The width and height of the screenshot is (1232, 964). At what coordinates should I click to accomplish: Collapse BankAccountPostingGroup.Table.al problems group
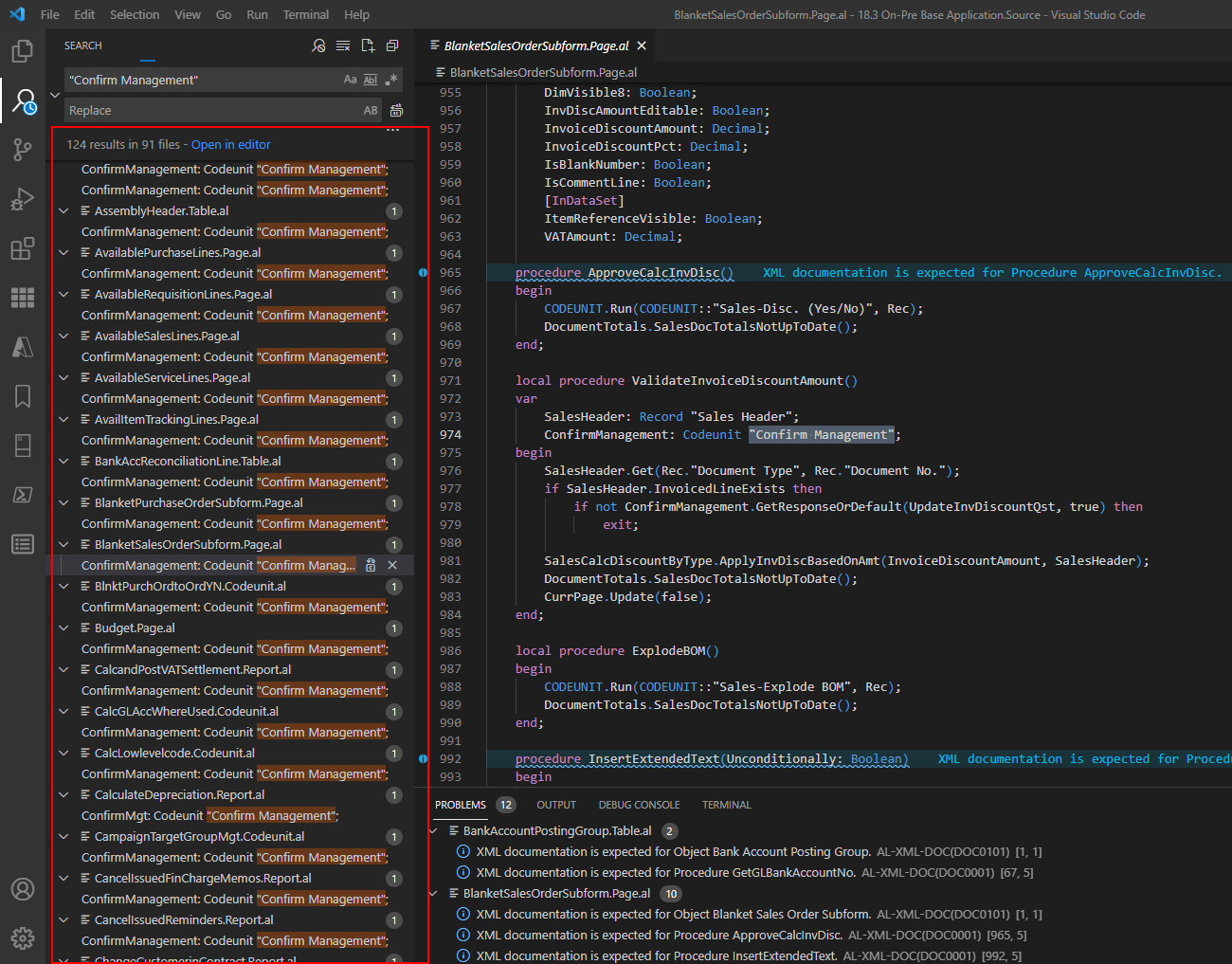434,831
